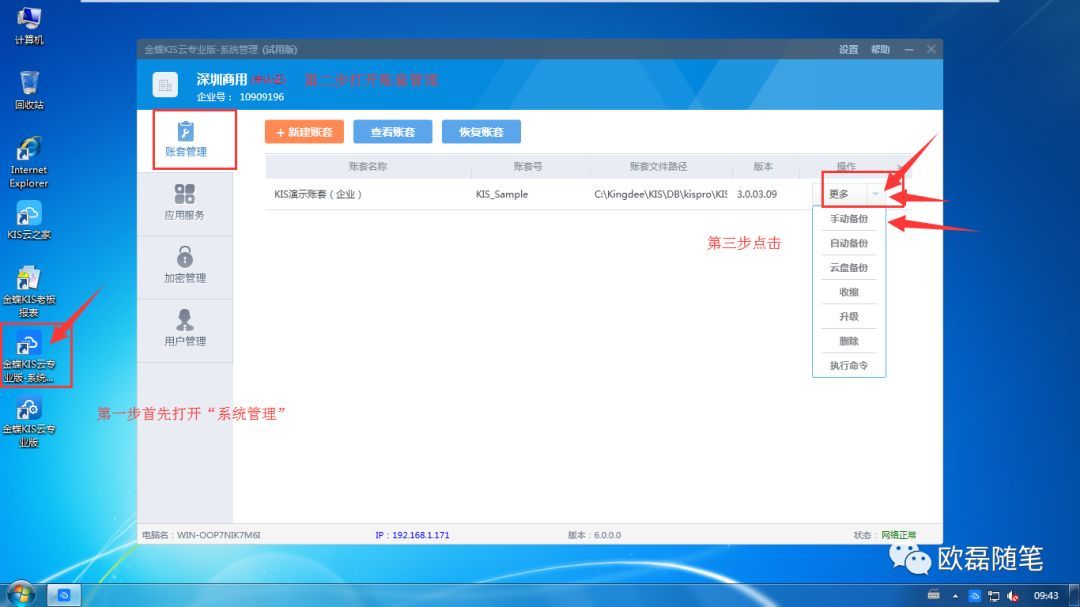Viewport: 1080px width, 607px height.
Task: Open 回收站 recycle bin icon
Action: [x=29, y=90]
